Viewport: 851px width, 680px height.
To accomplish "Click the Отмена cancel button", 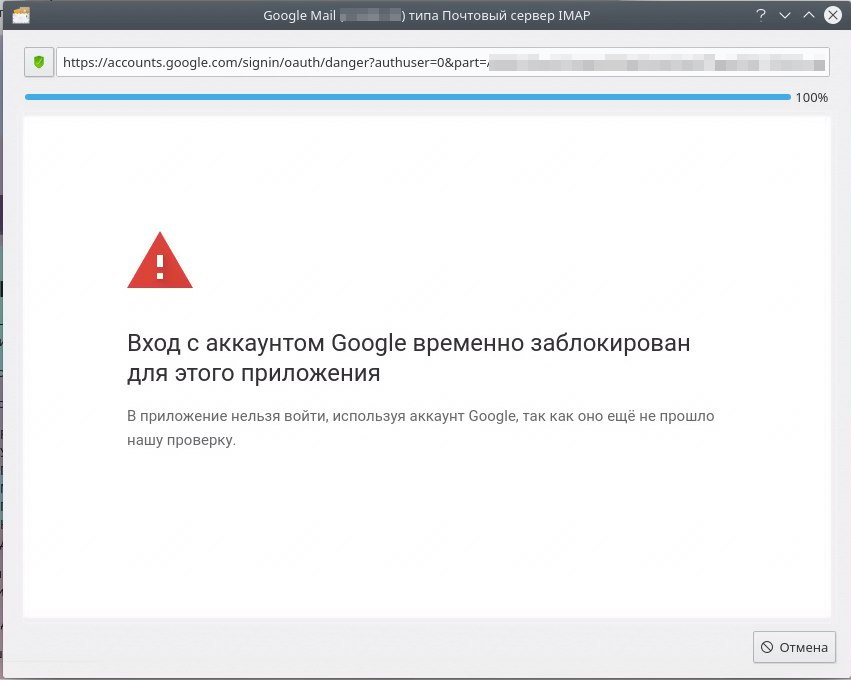I will [x=794, y=647].
